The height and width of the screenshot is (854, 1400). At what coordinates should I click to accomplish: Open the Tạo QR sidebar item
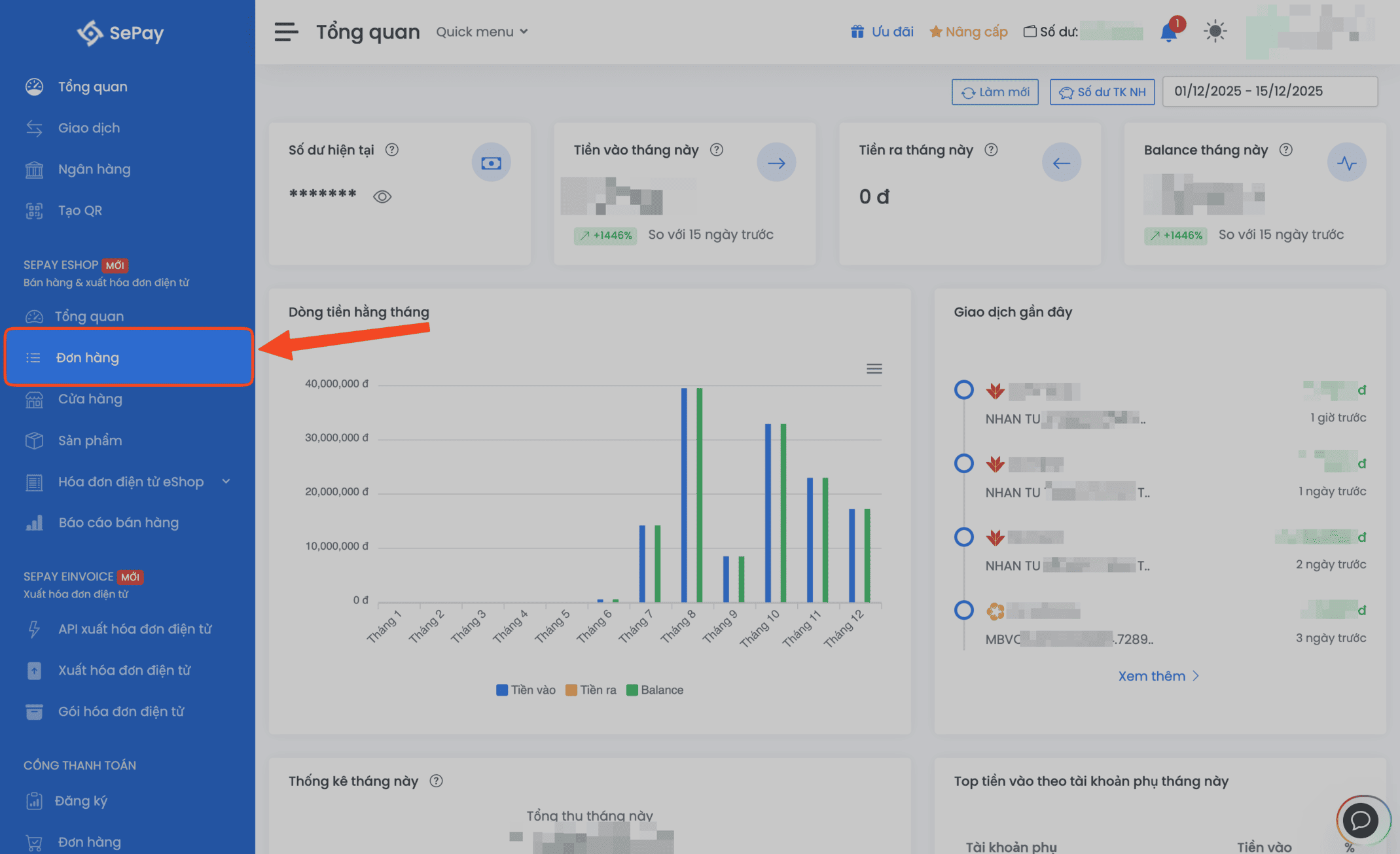click(x=80, y=211)
